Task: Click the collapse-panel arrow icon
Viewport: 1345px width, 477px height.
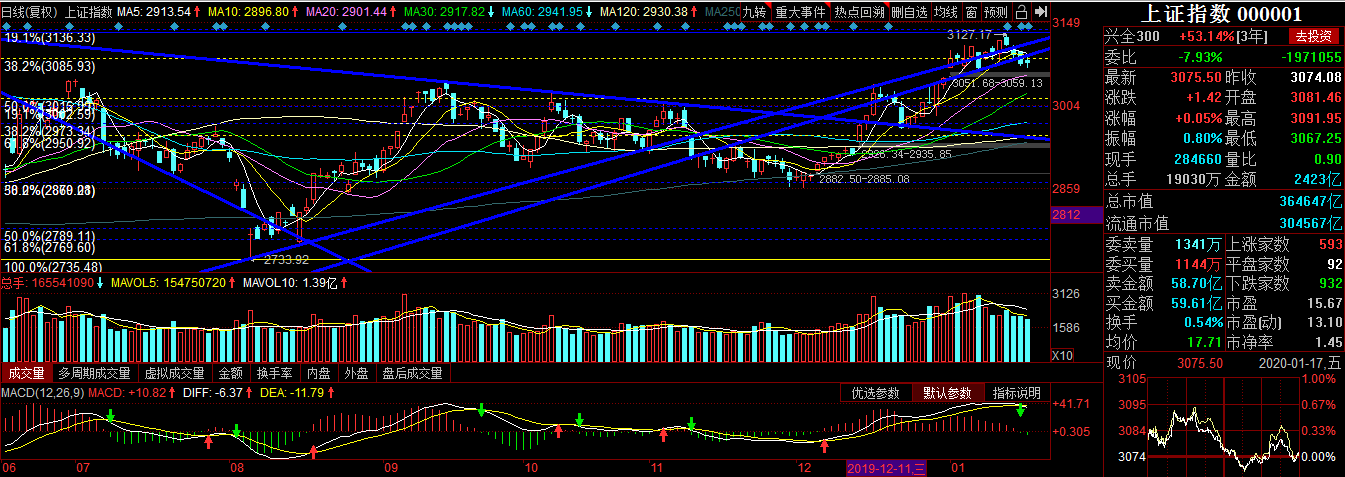Action: tap(1041, 12)
